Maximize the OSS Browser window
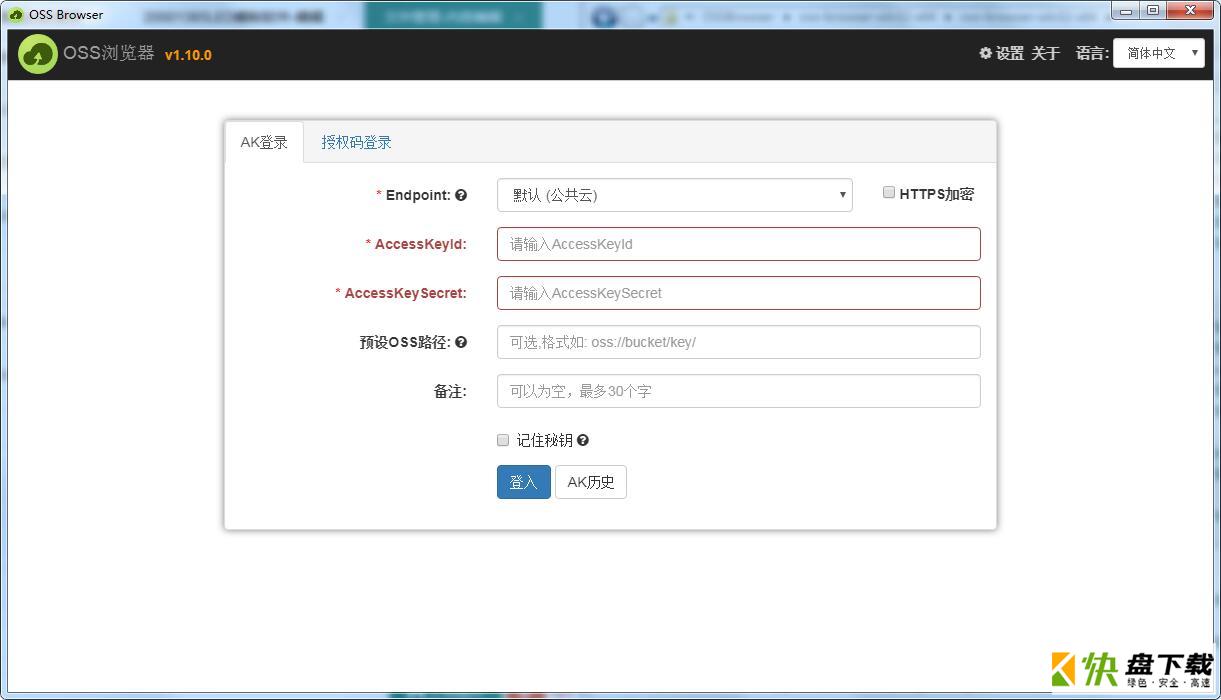The width and height of the screenshot is (1221, 700). point(1153,10)
